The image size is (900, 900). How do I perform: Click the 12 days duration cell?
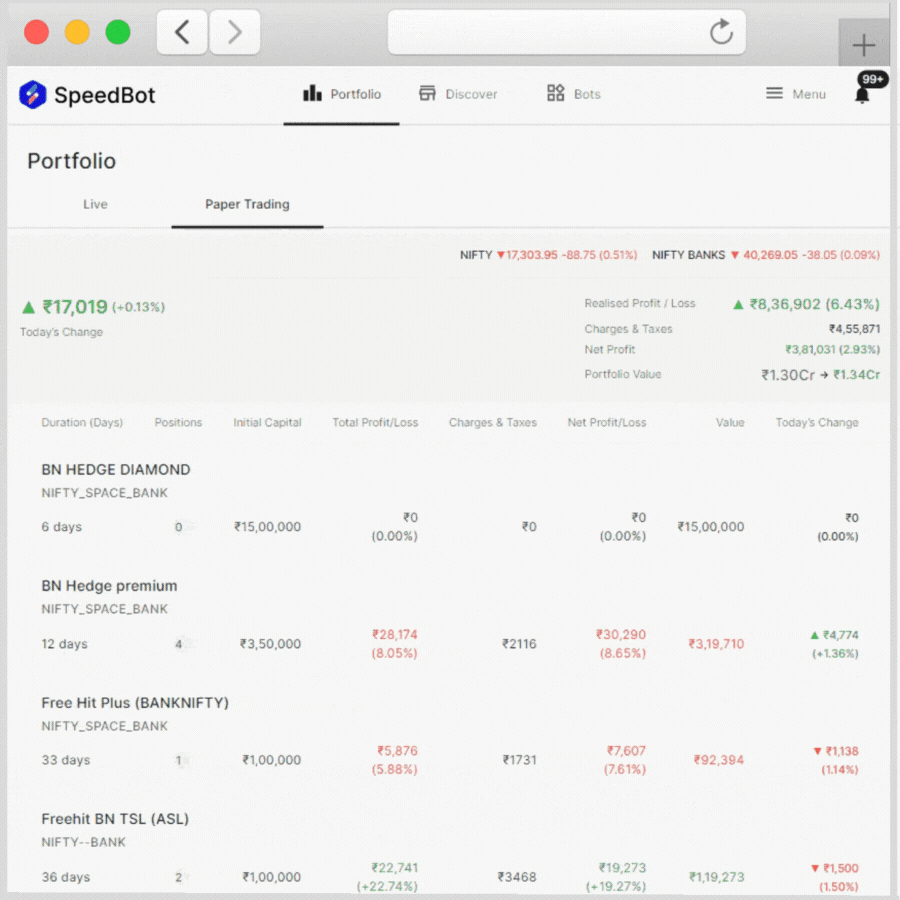(64, 644)
